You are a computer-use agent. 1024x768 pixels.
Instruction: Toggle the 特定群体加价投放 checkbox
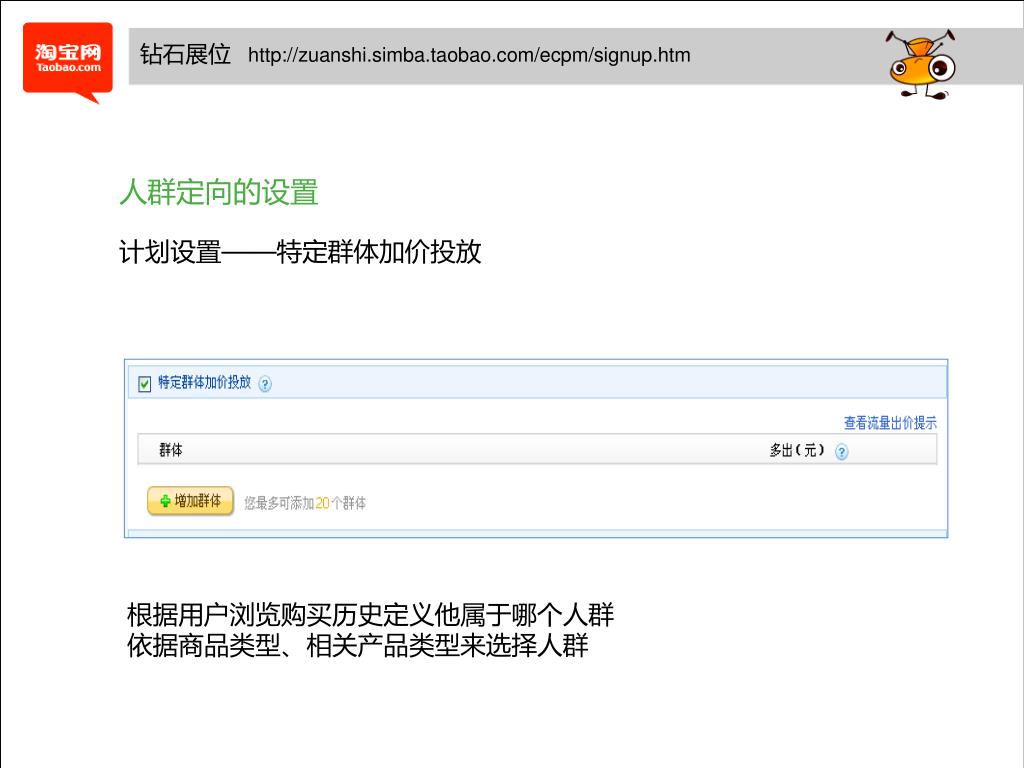[144, 384]
